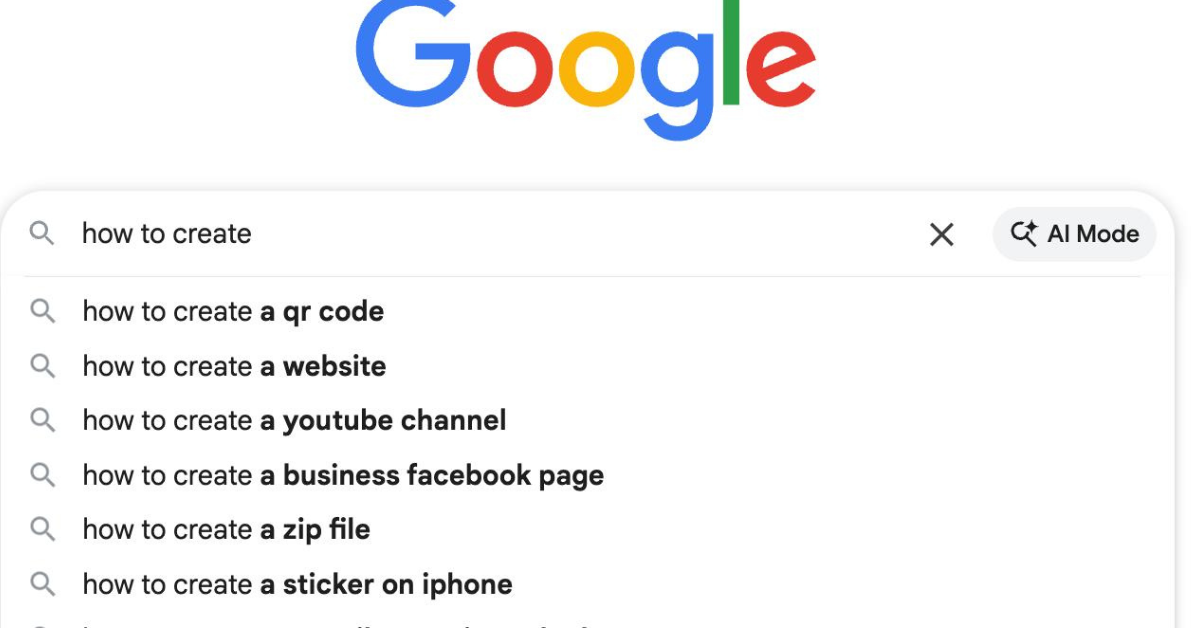Clear the search query with the X button
This screenshot has width=1200, height=628.
(941, 234)
